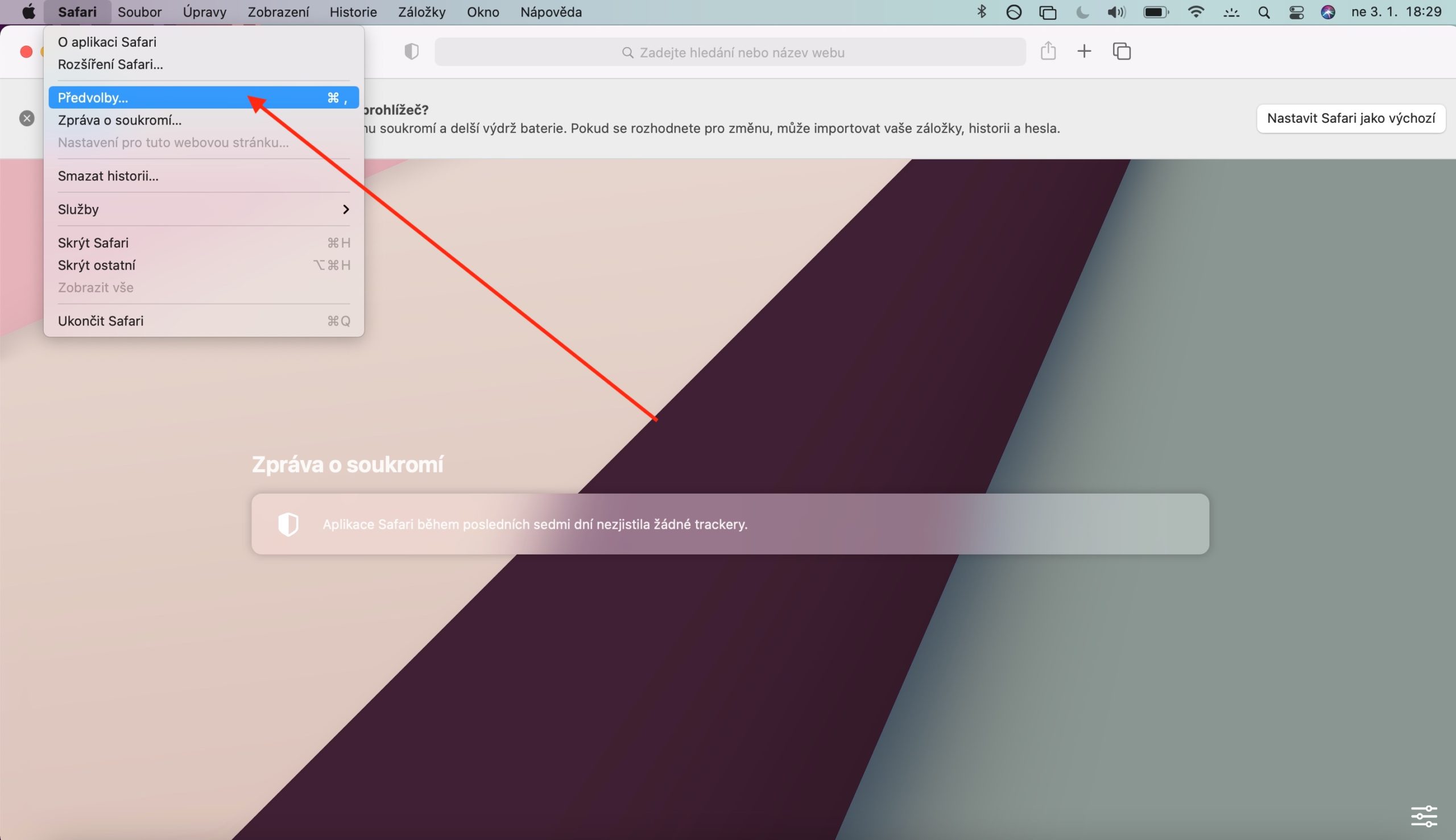Open Spotlight search icon

point(1264,13)
